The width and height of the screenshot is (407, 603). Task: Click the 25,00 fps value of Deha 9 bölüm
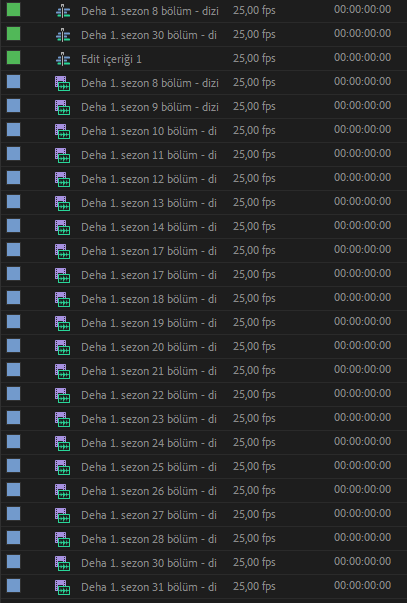coord(254,107)
